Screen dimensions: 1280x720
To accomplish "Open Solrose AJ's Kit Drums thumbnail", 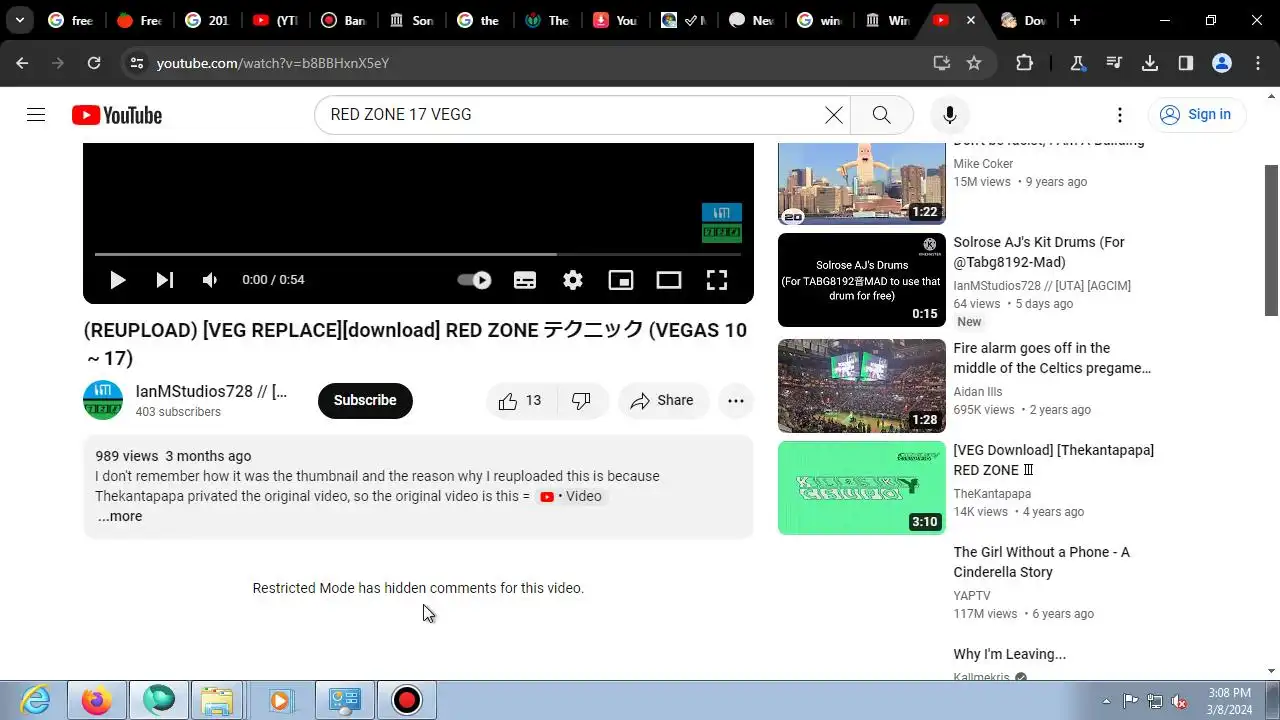I will tap(862, 280).
